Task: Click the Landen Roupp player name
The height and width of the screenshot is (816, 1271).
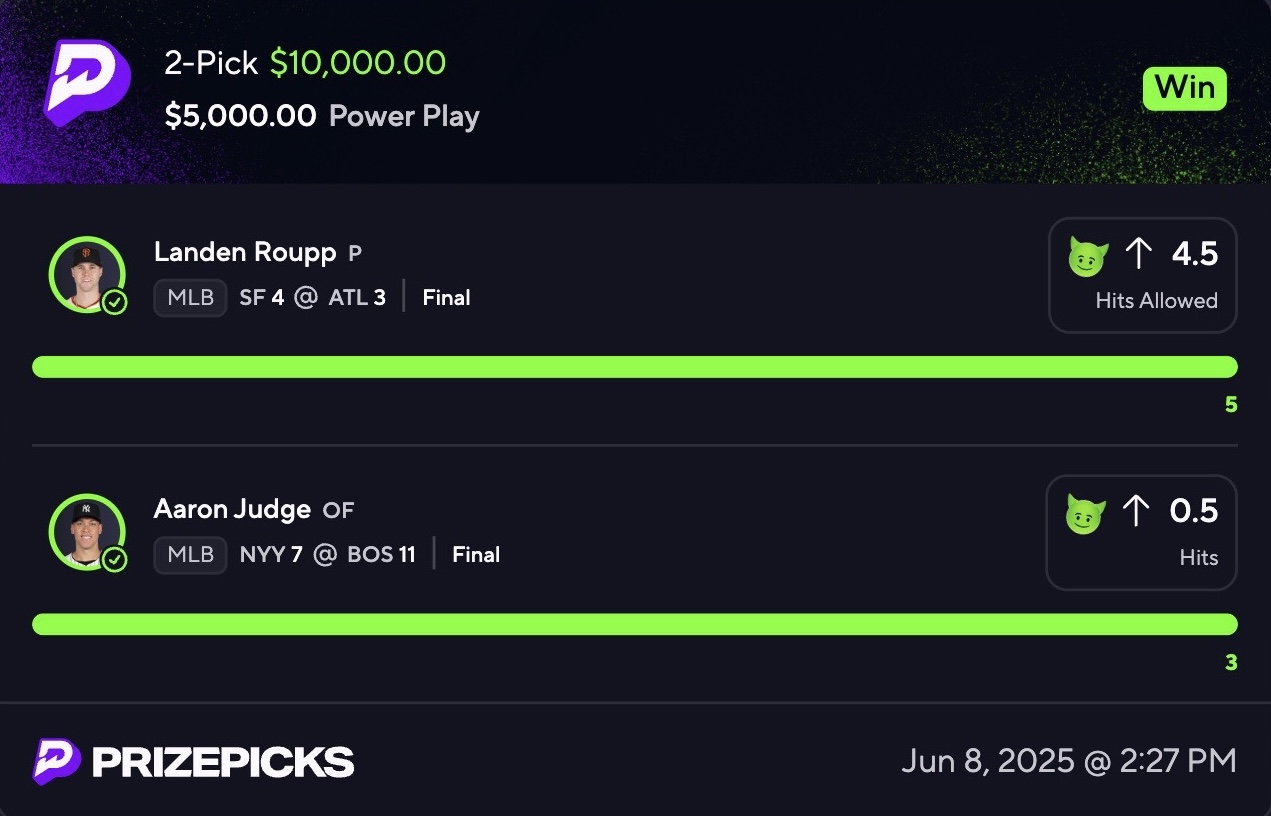Action: [245, 253]
